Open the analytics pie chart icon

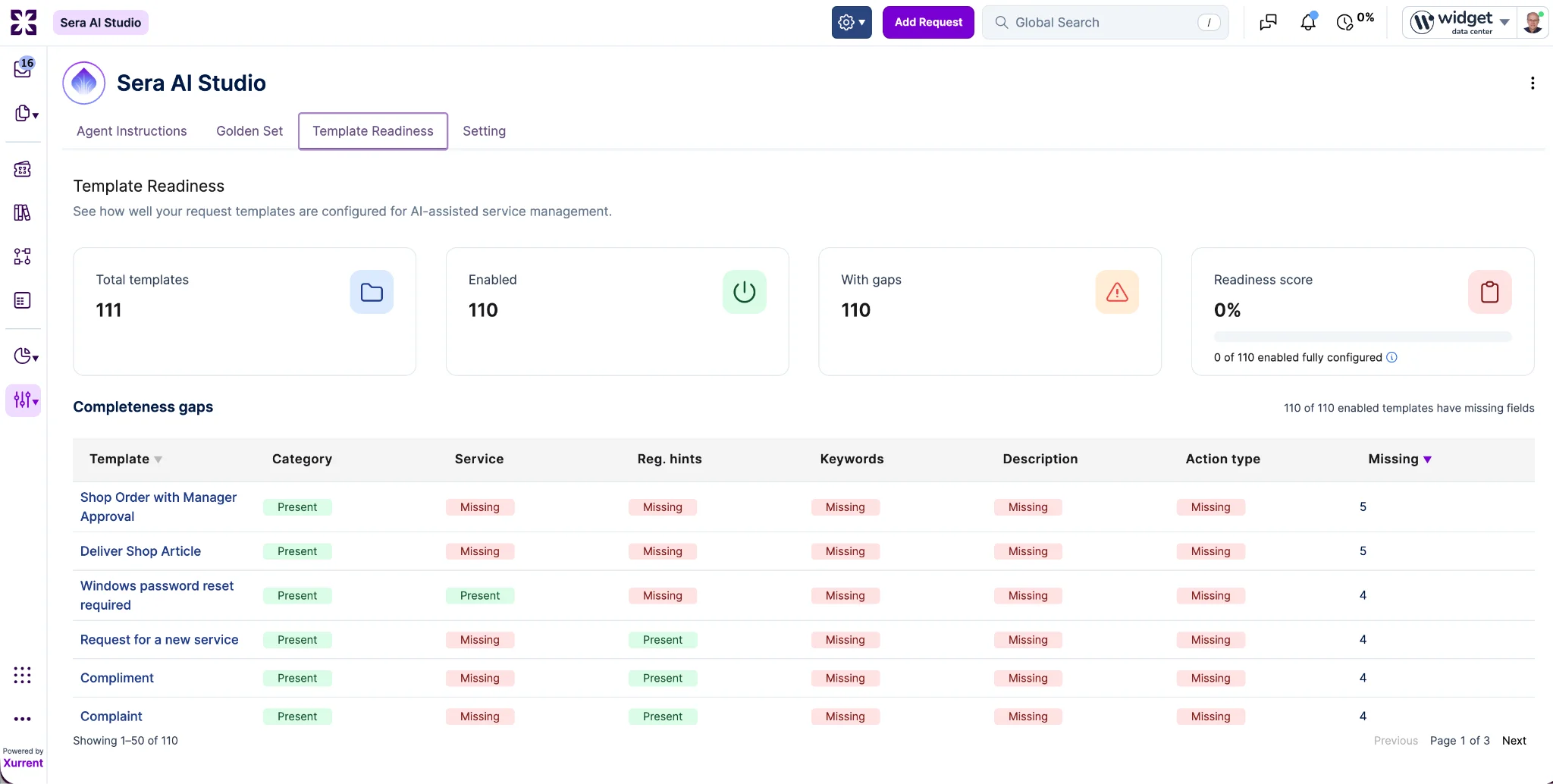pos(26,356)
